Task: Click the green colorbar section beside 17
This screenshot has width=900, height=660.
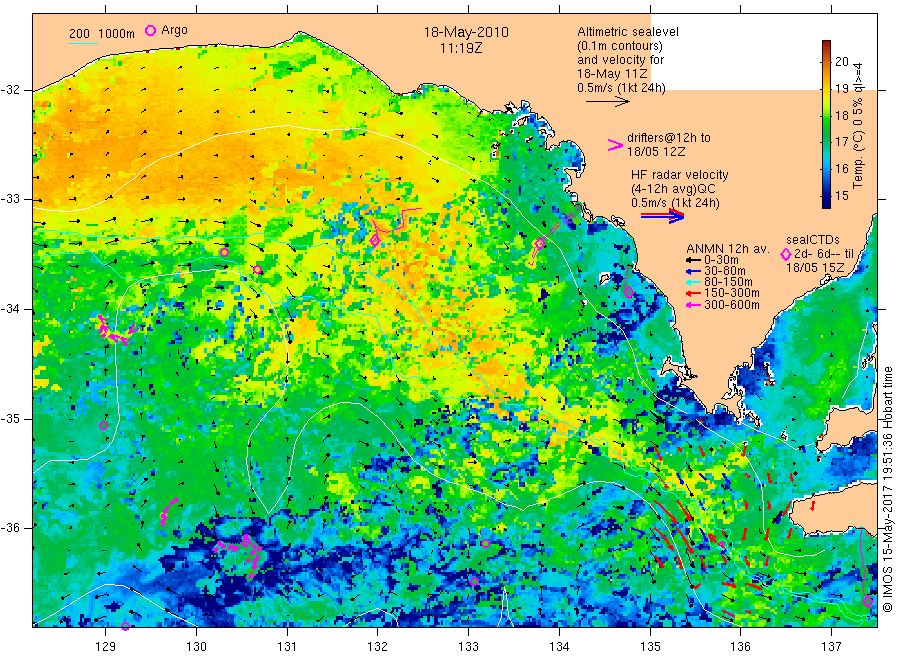Action: [x=827, y=142]
